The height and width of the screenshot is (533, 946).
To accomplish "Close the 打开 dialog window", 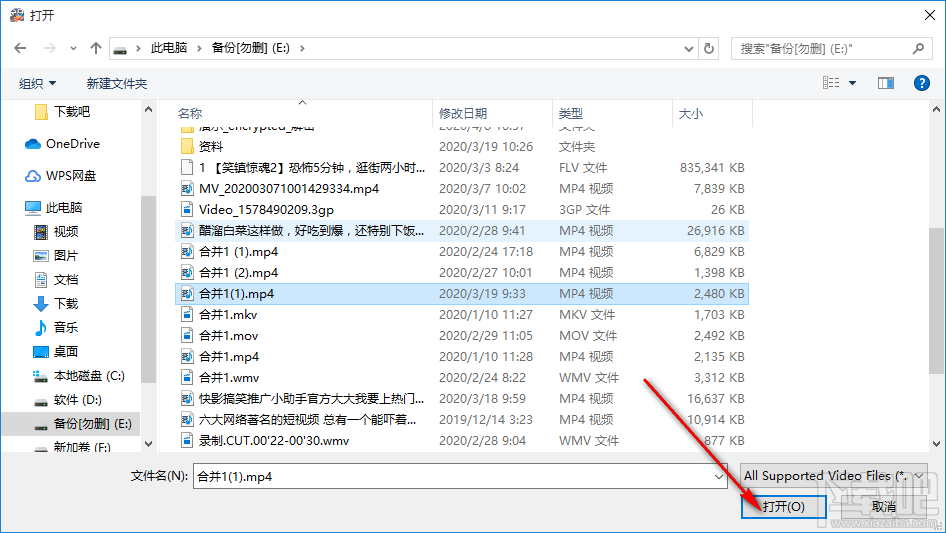I will point(930,15).
